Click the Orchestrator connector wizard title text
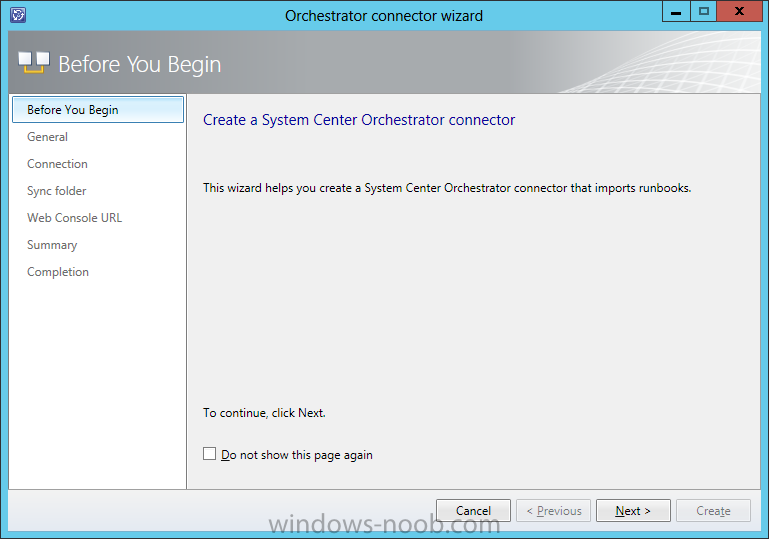Screen dimensions: 769x539 coord(384,16)
